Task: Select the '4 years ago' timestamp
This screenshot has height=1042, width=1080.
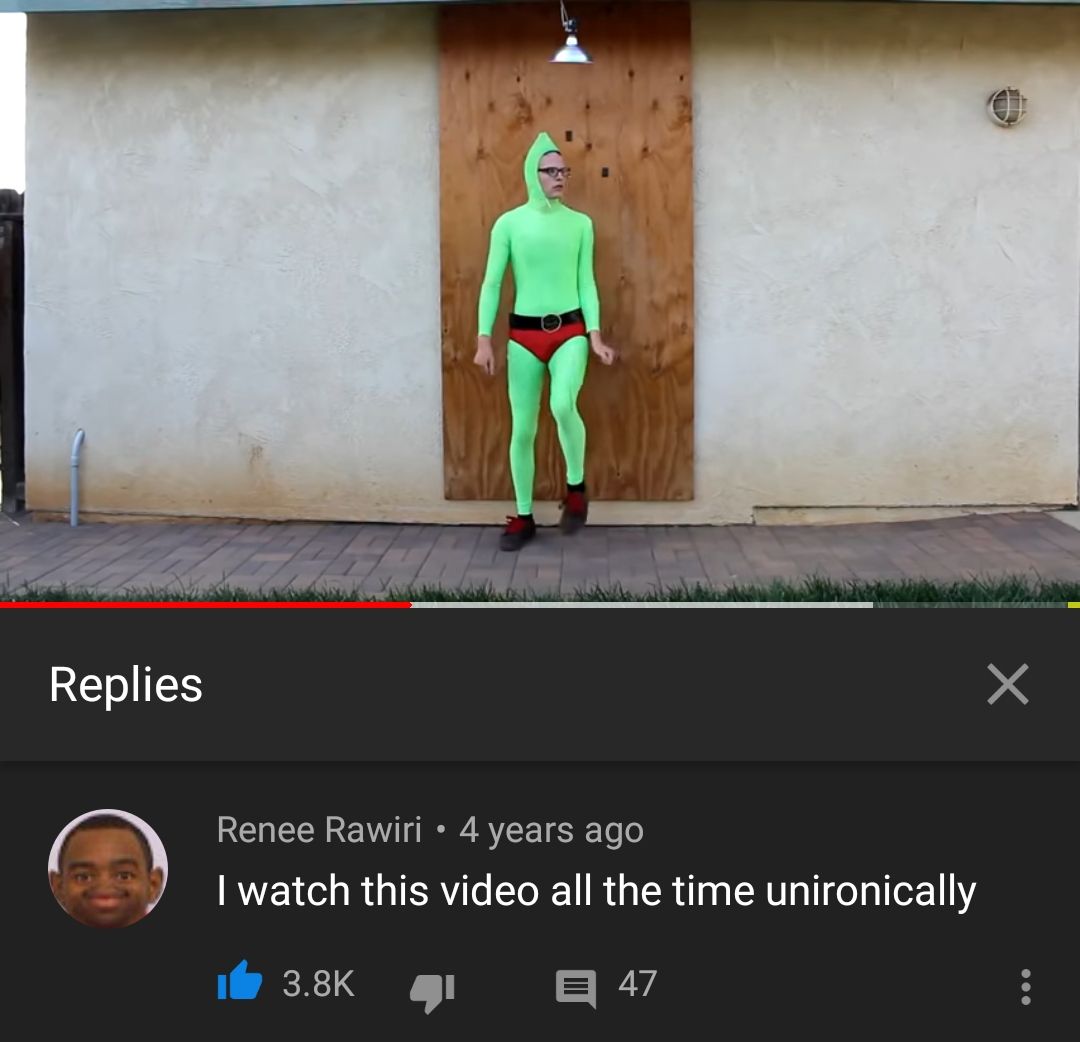Action: tap(551, 830)
